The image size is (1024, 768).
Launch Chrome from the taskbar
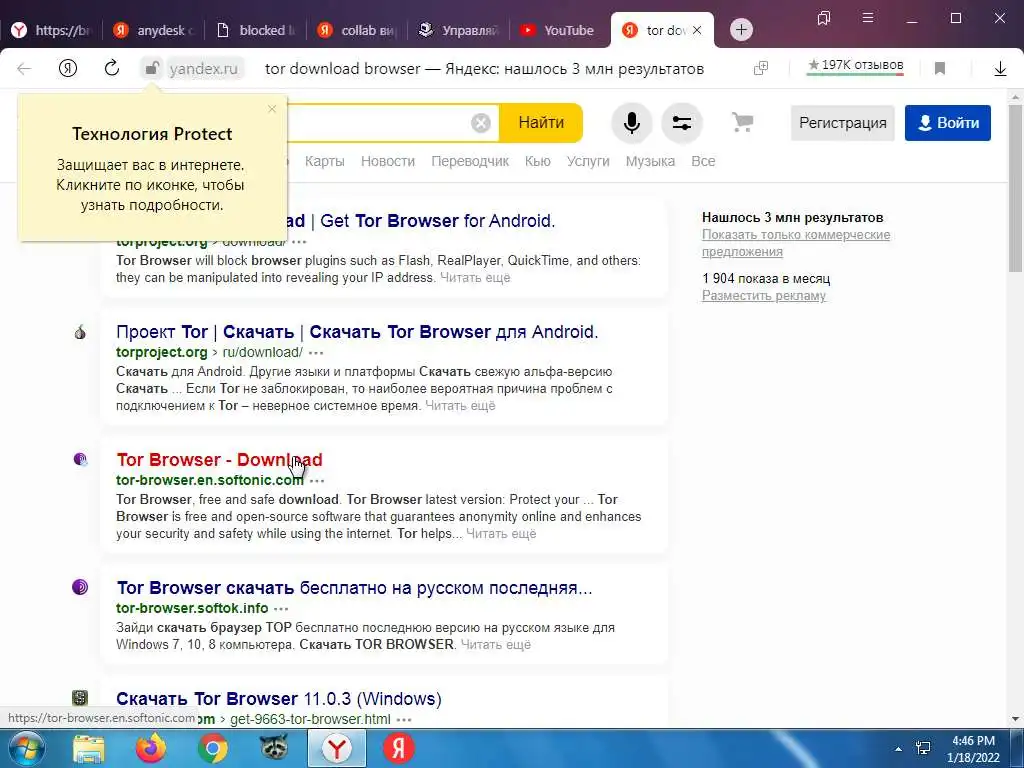pyautogui.click(x=212, y=748)
